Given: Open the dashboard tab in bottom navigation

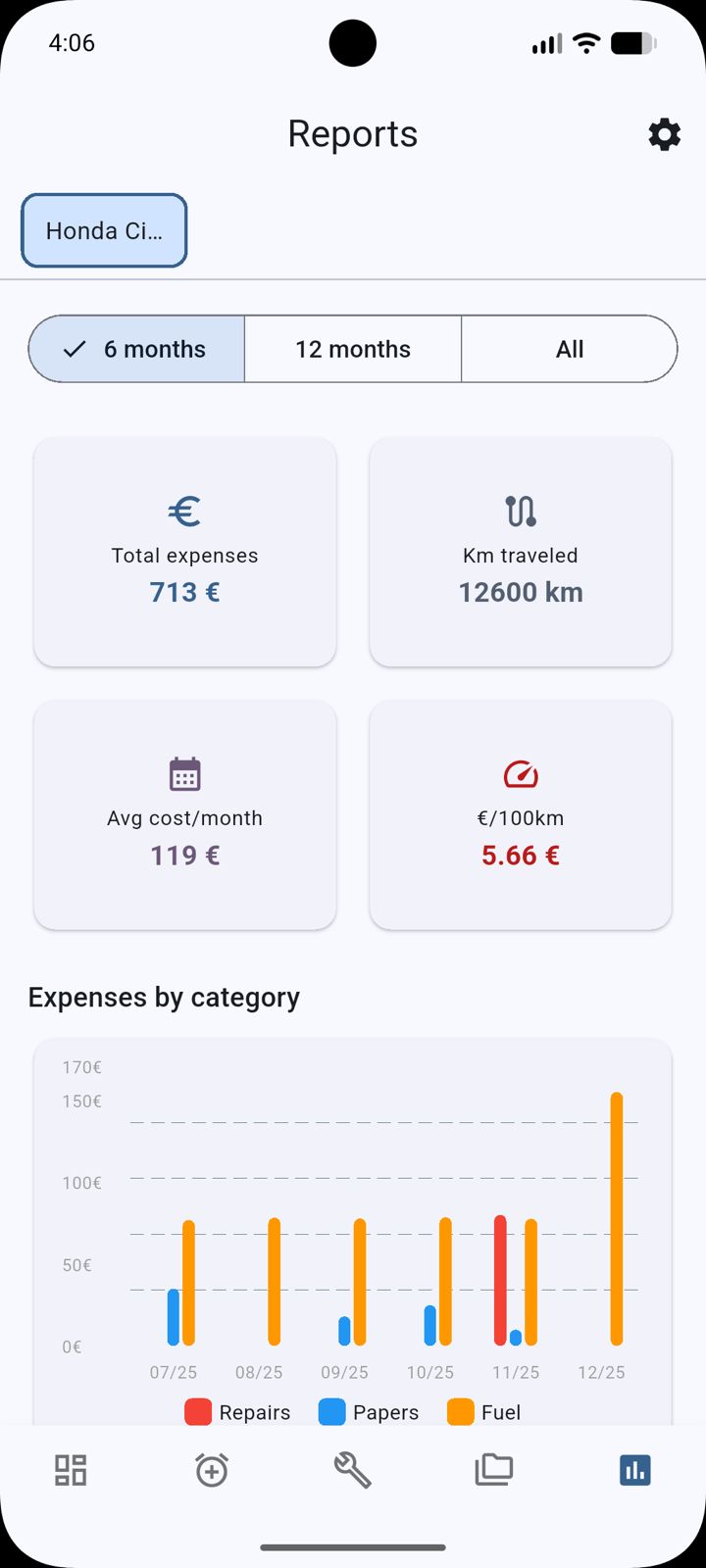Looking at the screenshot, I should tap(71, 1470).
